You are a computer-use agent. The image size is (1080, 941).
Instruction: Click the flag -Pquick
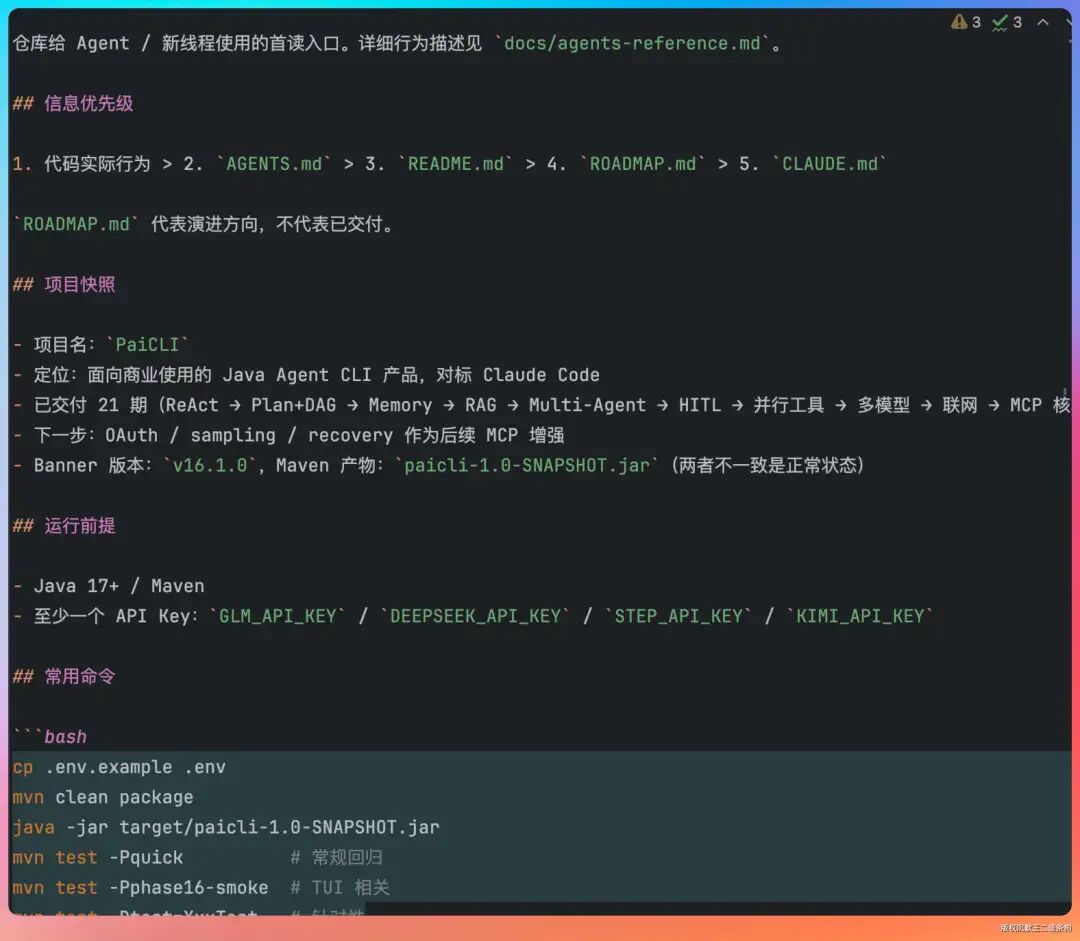[x=146, y=858]
